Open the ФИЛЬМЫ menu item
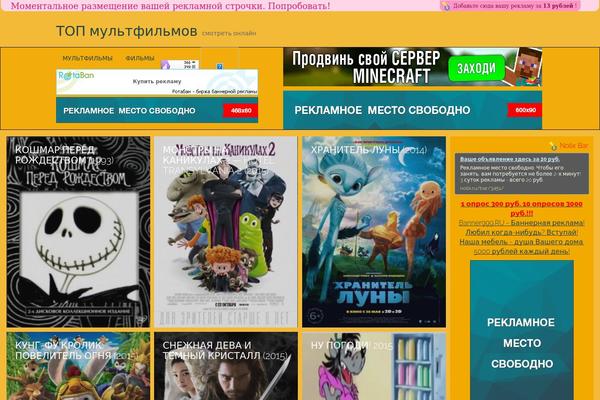The width and height of the screenshot is (600, 400). coord(140,58)
